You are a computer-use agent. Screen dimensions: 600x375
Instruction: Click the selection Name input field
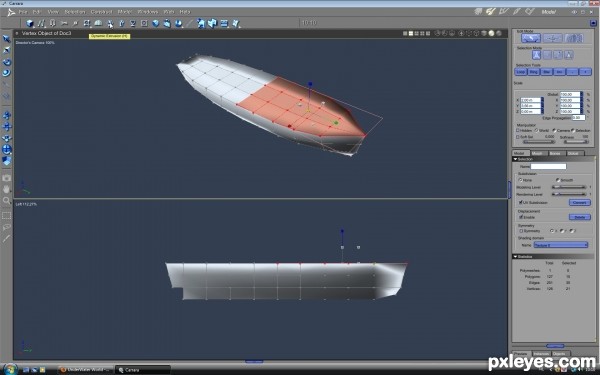pos(548,166)
